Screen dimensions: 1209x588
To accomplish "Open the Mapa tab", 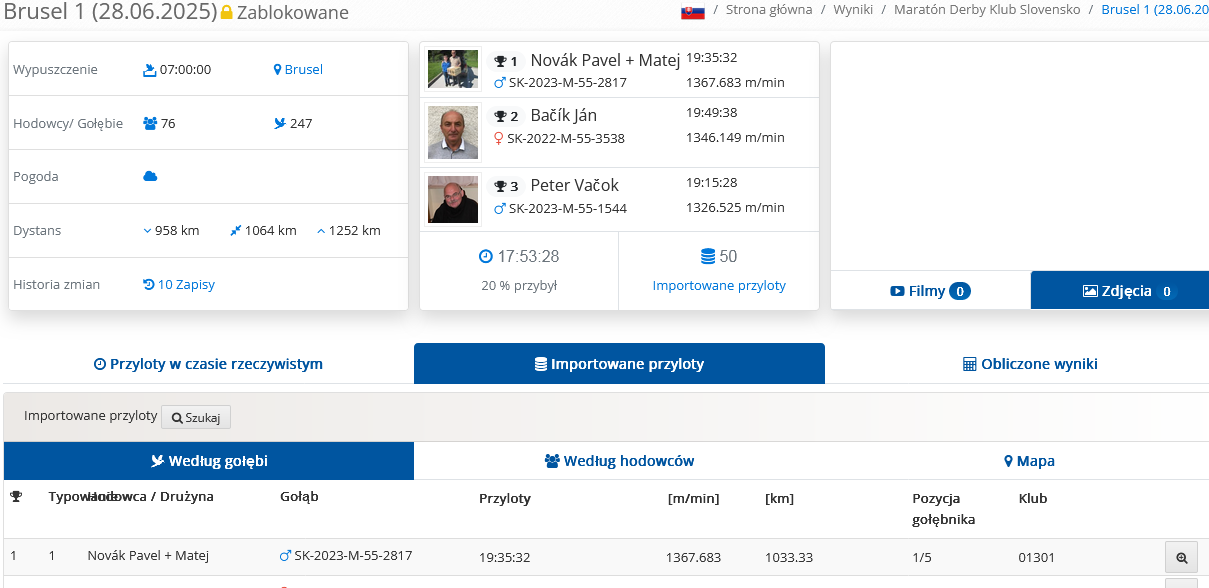I will 1029,461.
